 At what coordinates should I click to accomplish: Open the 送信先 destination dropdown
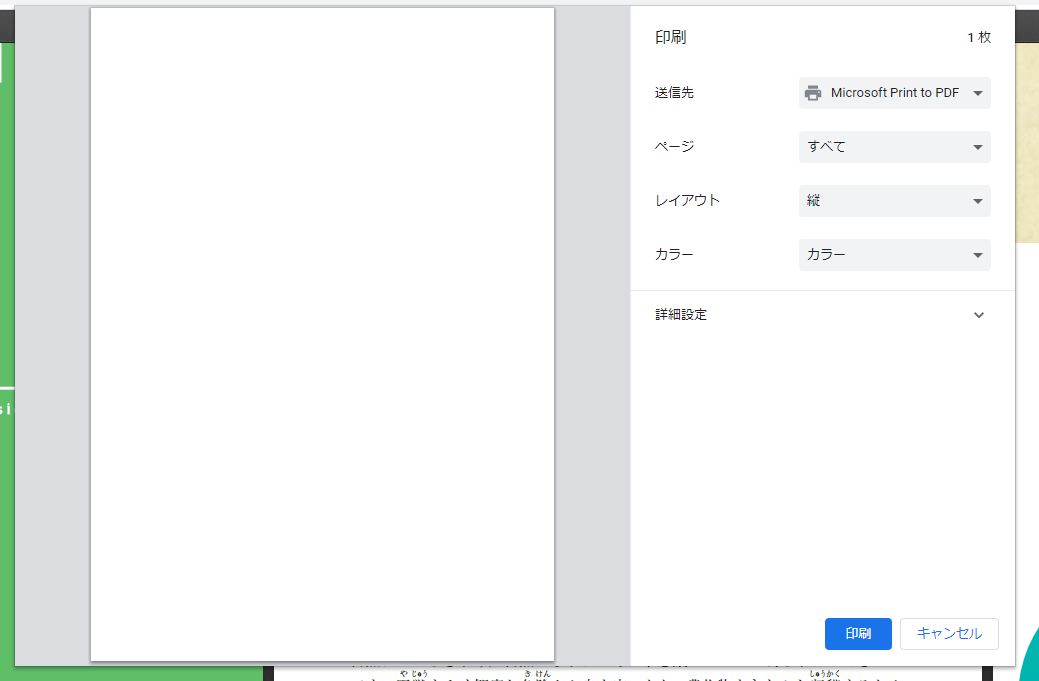coord(894,92)
